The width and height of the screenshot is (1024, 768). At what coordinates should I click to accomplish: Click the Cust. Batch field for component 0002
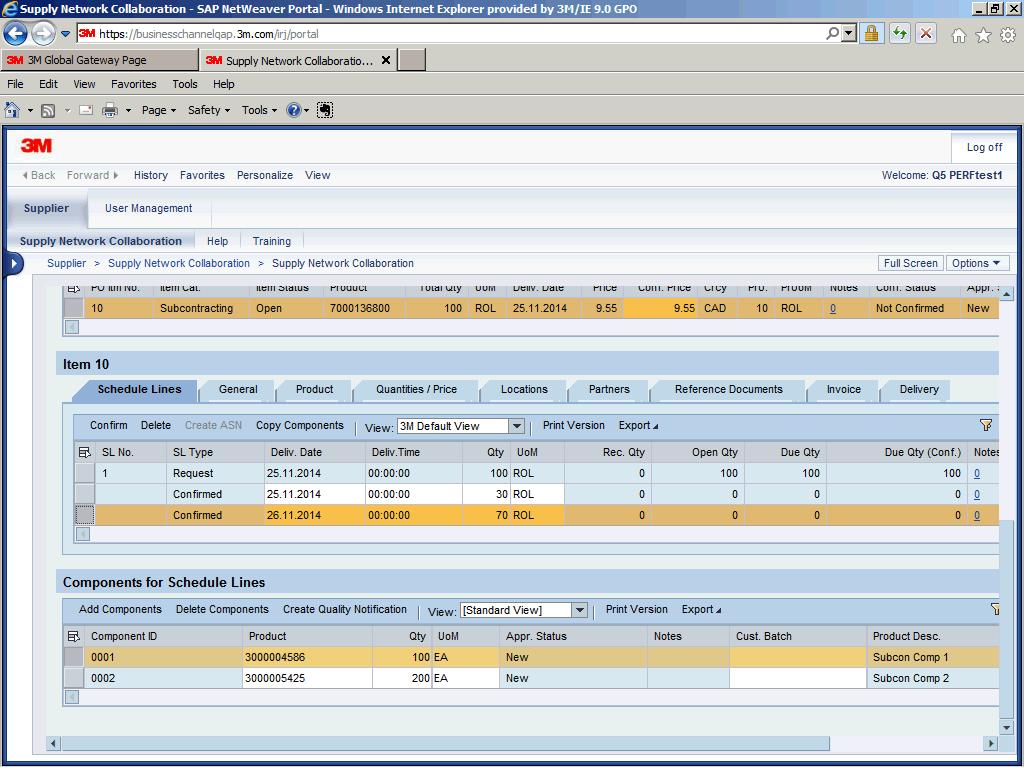(x=797, y=678)
